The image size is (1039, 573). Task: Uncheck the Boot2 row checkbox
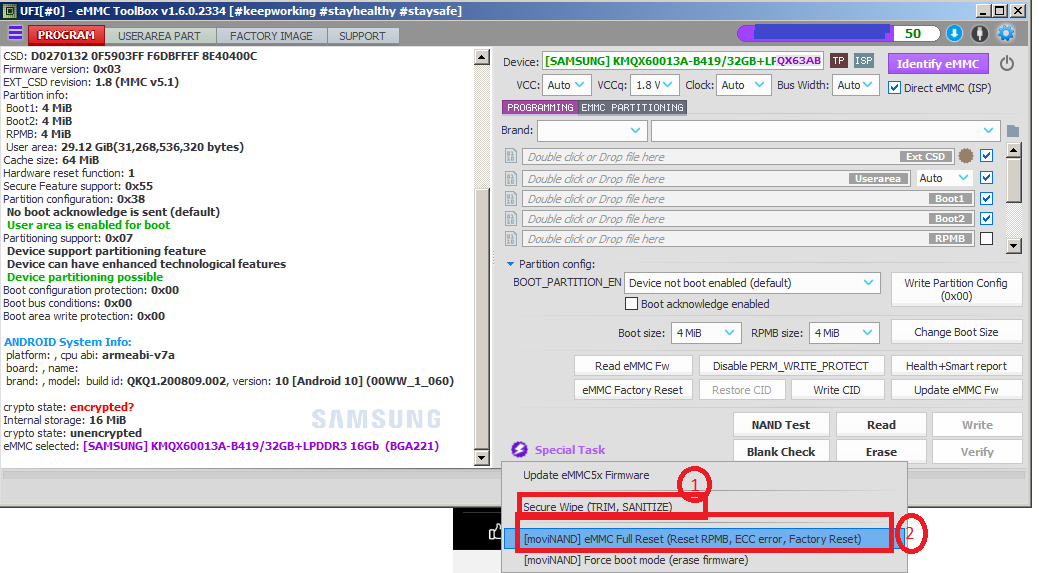987,218
